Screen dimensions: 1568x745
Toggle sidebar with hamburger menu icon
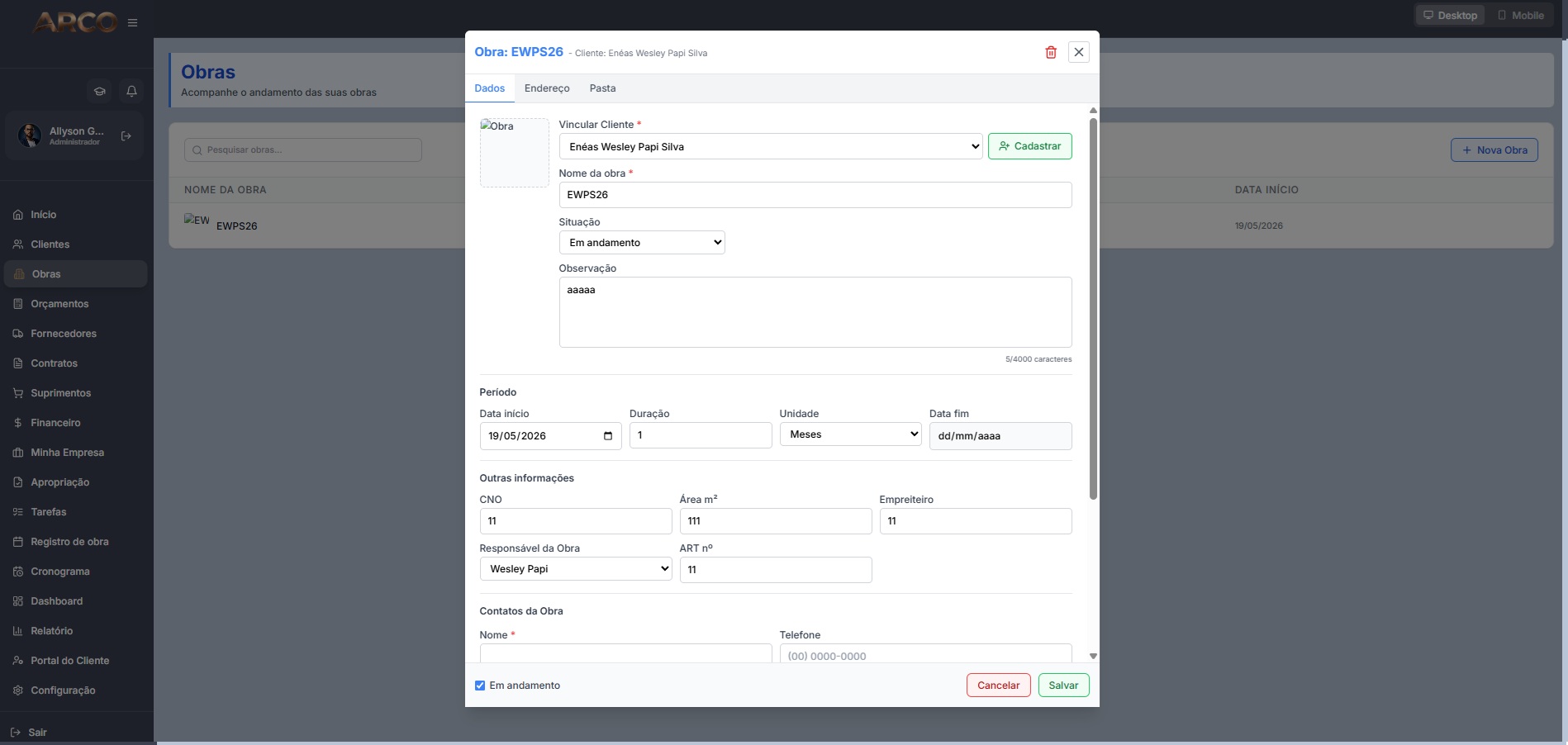(x=132, y=22)
